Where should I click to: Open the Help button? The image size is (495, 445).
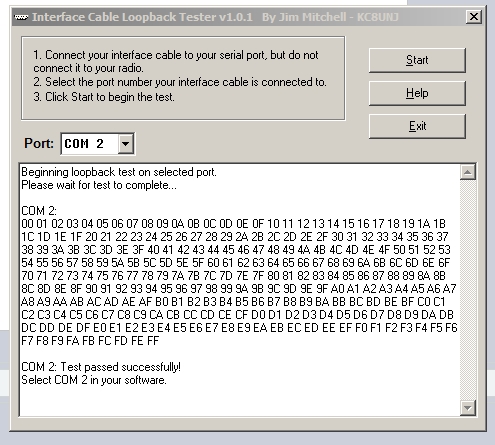(417, 93)
